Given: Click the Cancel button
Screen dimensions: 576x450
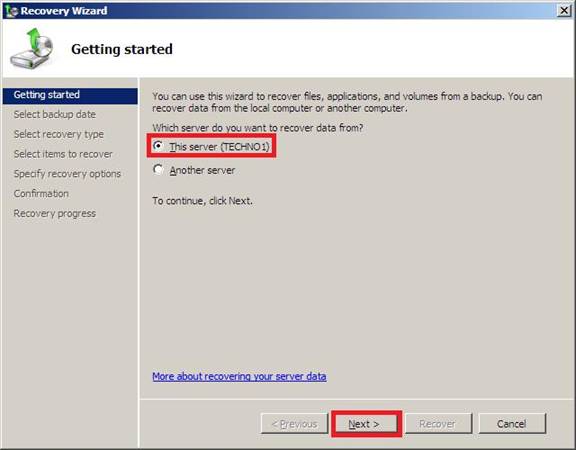Looking at the screenshot, I should point(512,424).
